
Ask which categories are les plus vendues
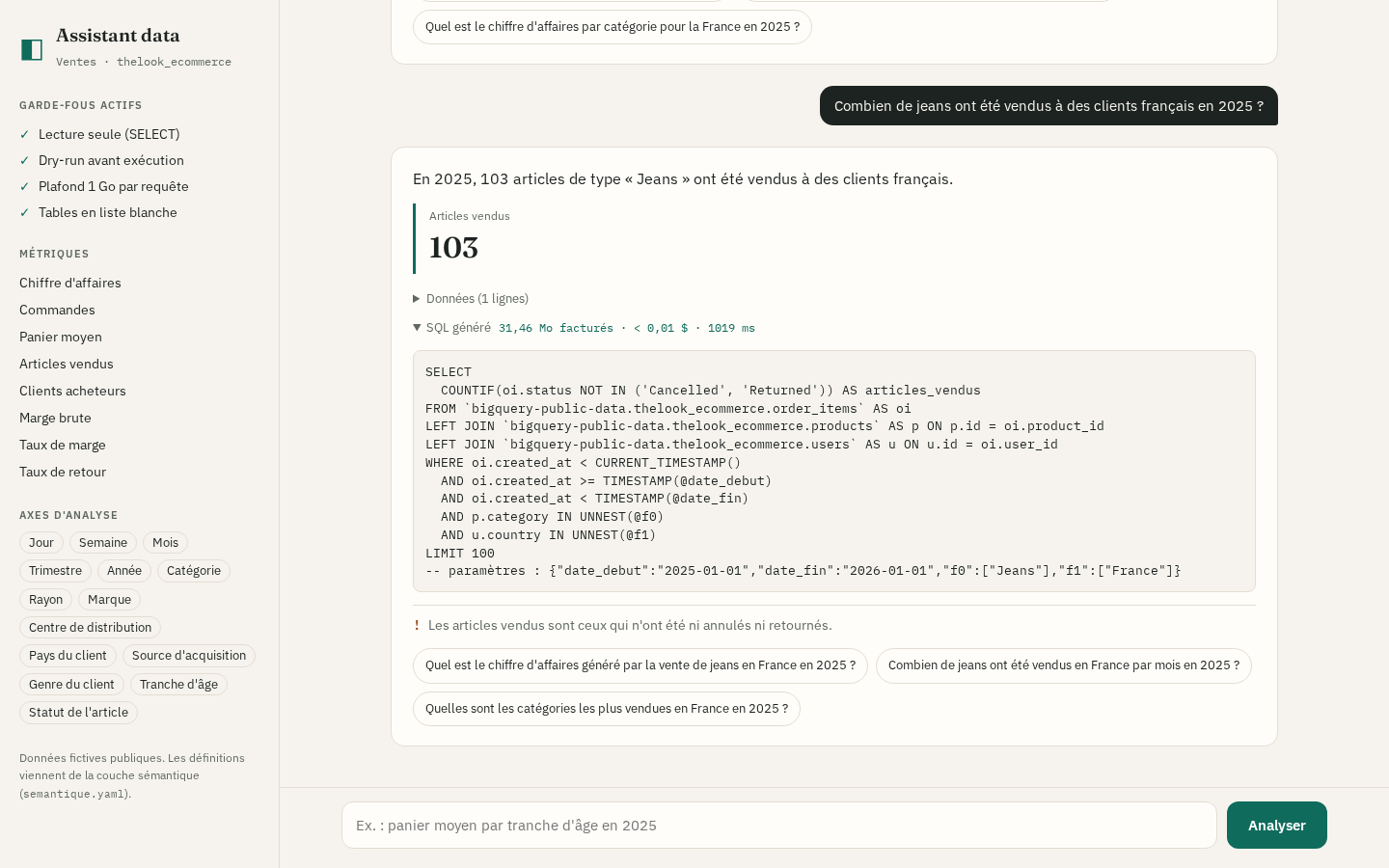point(607,709)
